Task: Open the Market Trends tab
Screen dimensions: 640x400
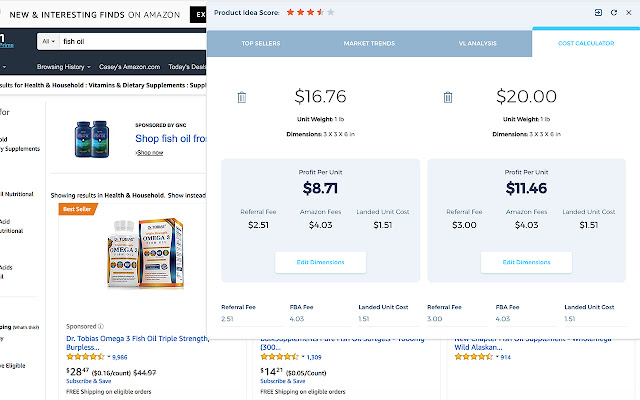Action: [368, 44]
